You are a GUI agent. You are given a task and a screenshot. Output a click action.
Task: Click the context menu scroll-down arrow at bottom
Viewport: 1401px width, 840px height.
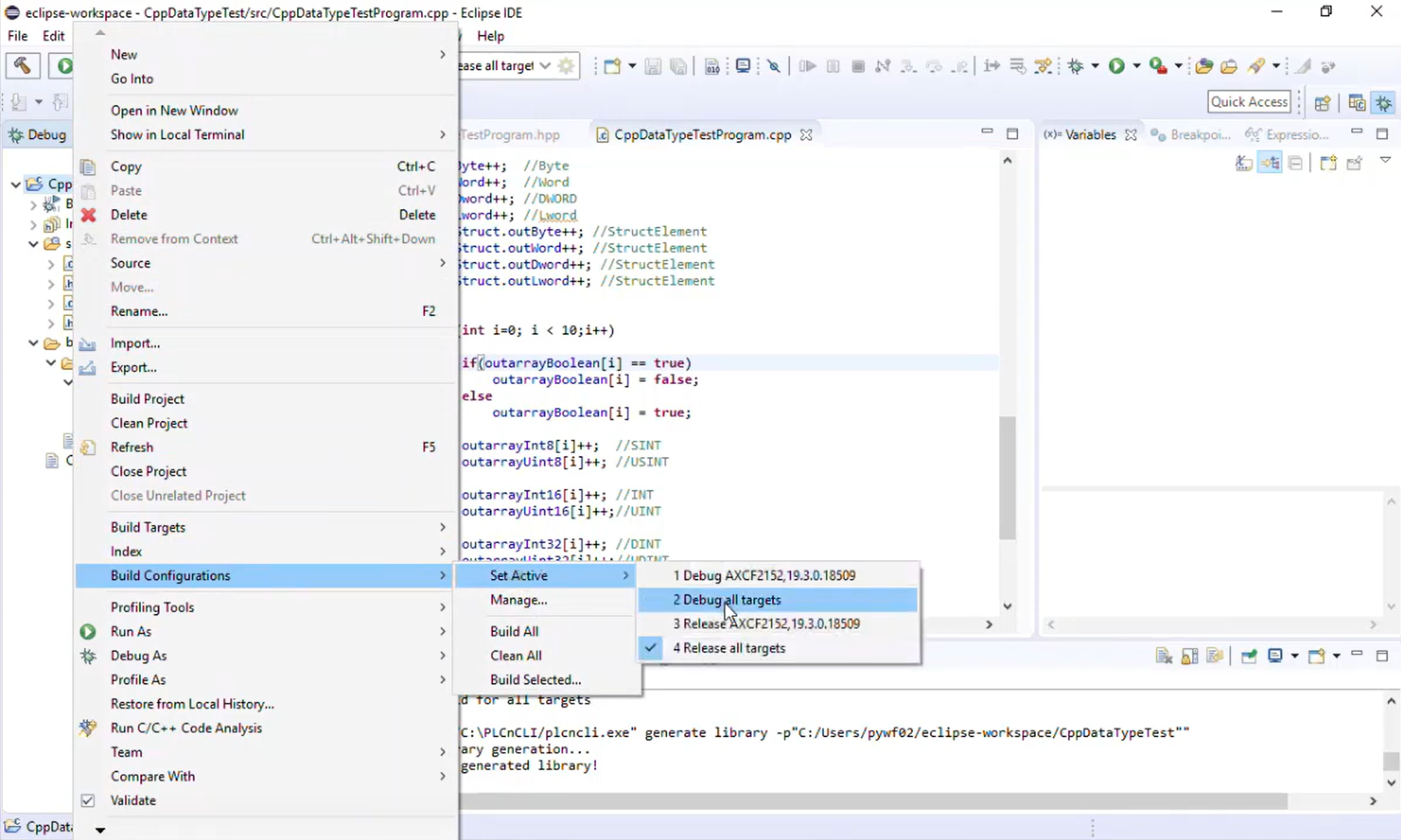(100, 830)
